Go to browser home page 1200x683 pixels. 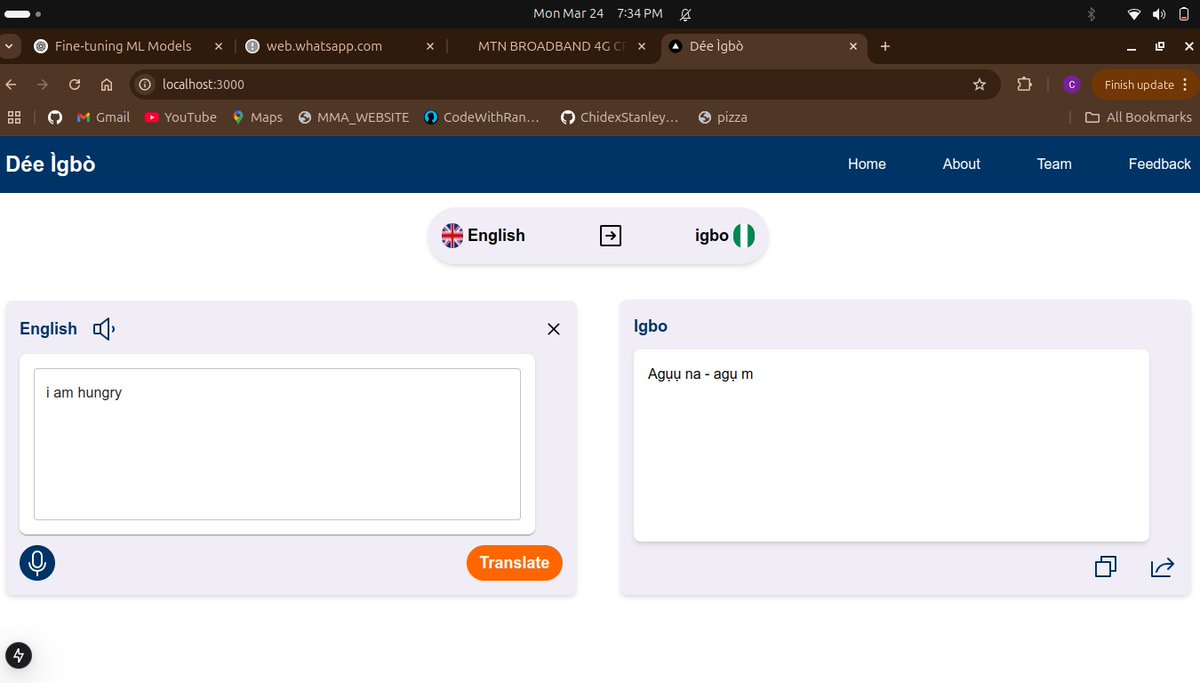pos(106,85)
